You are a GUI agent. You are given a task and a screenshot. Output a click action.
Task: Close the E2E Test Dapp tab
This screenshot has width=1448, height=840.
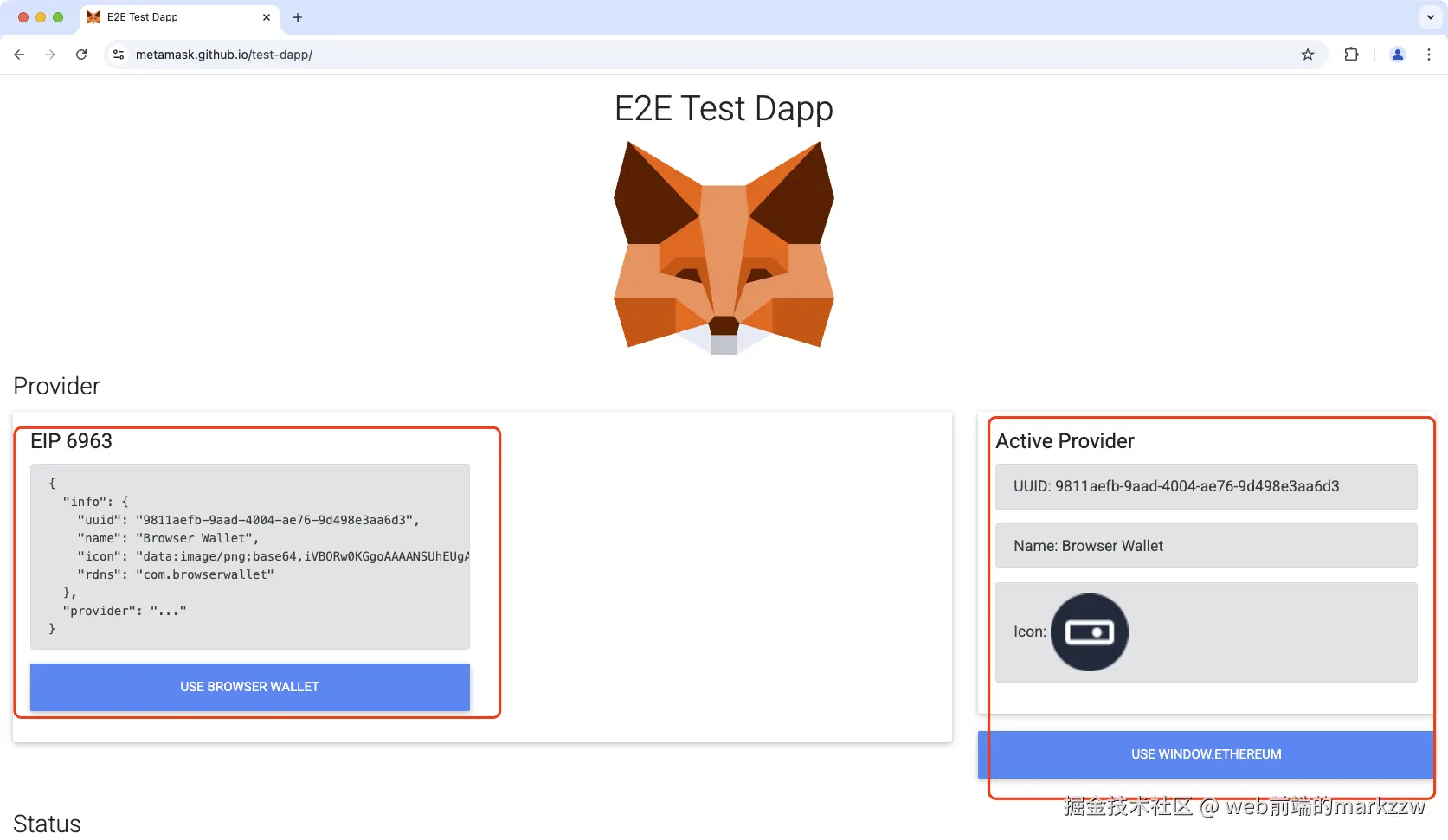267,17
